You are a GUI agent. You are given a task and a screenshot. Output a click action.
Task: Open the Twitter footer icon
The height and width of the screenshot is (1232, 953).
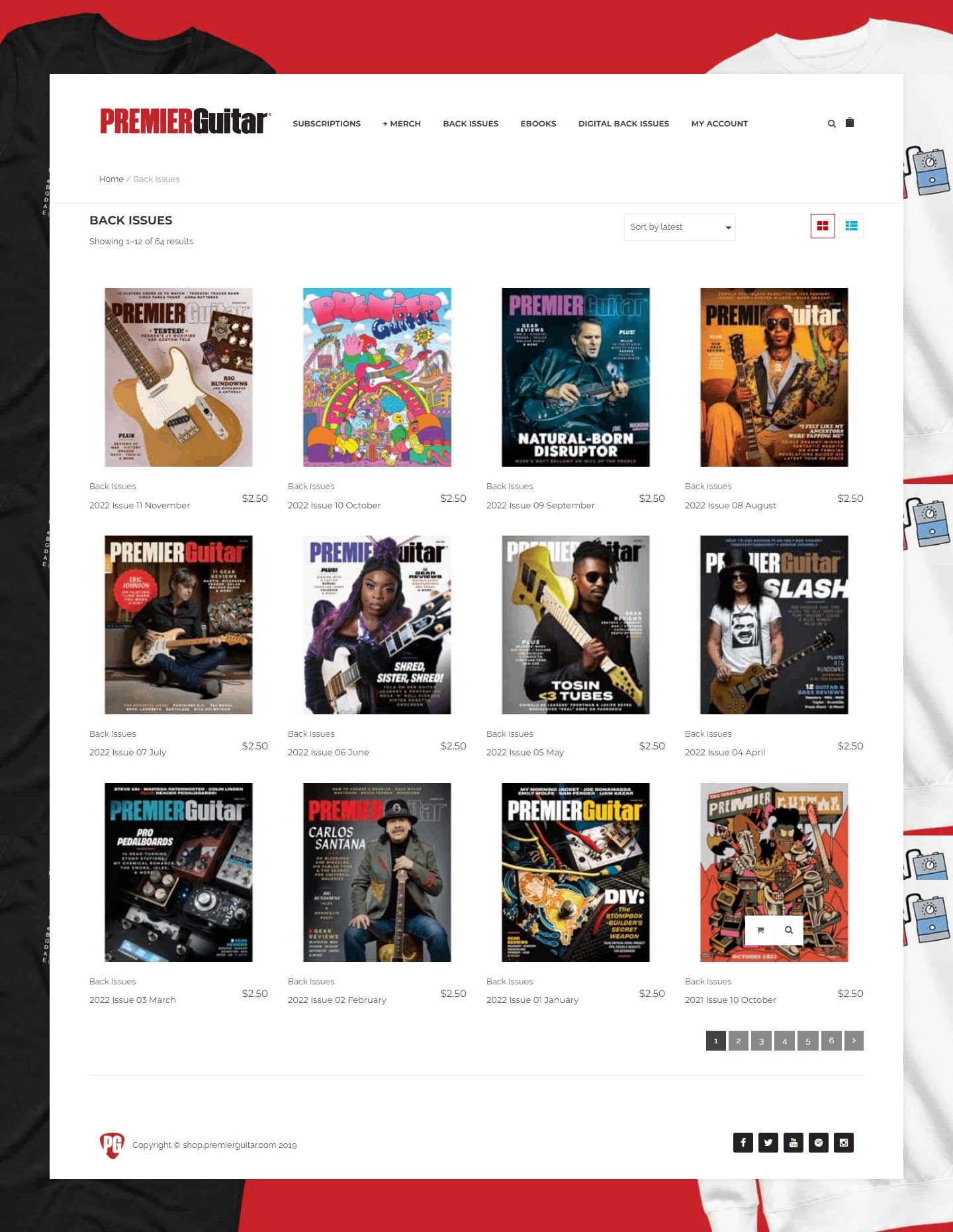point(768,1143)
